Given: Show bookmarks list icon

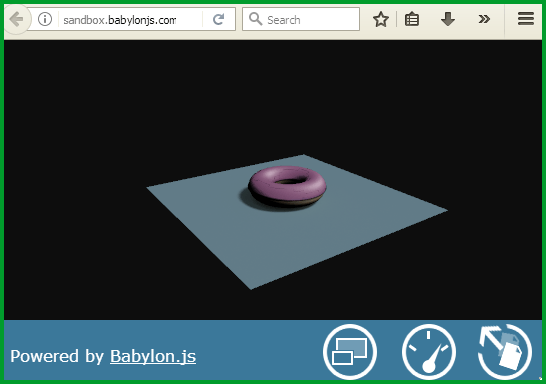Looking at the screenshot, I should click(412, 19).
